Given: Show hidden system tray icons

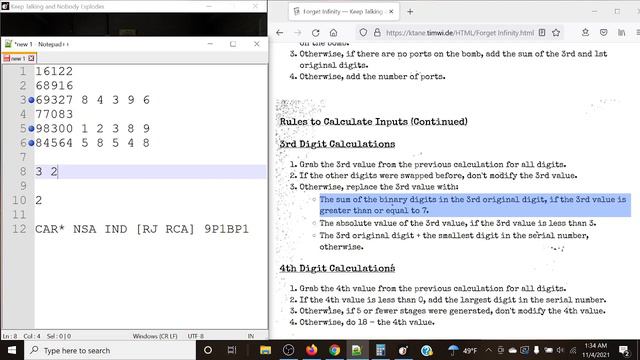Looking at the screenshot, I should point(488,350).
